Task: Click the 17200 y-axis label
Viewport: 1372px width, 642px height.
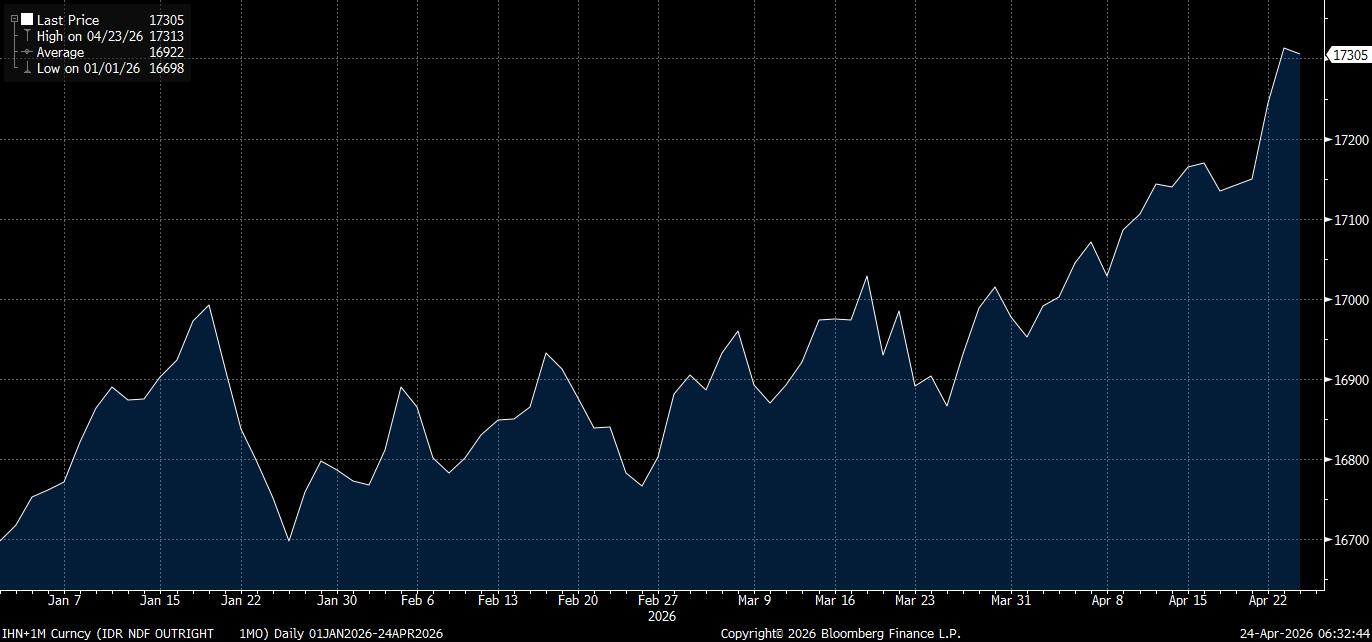Action: click(1349, 140)
